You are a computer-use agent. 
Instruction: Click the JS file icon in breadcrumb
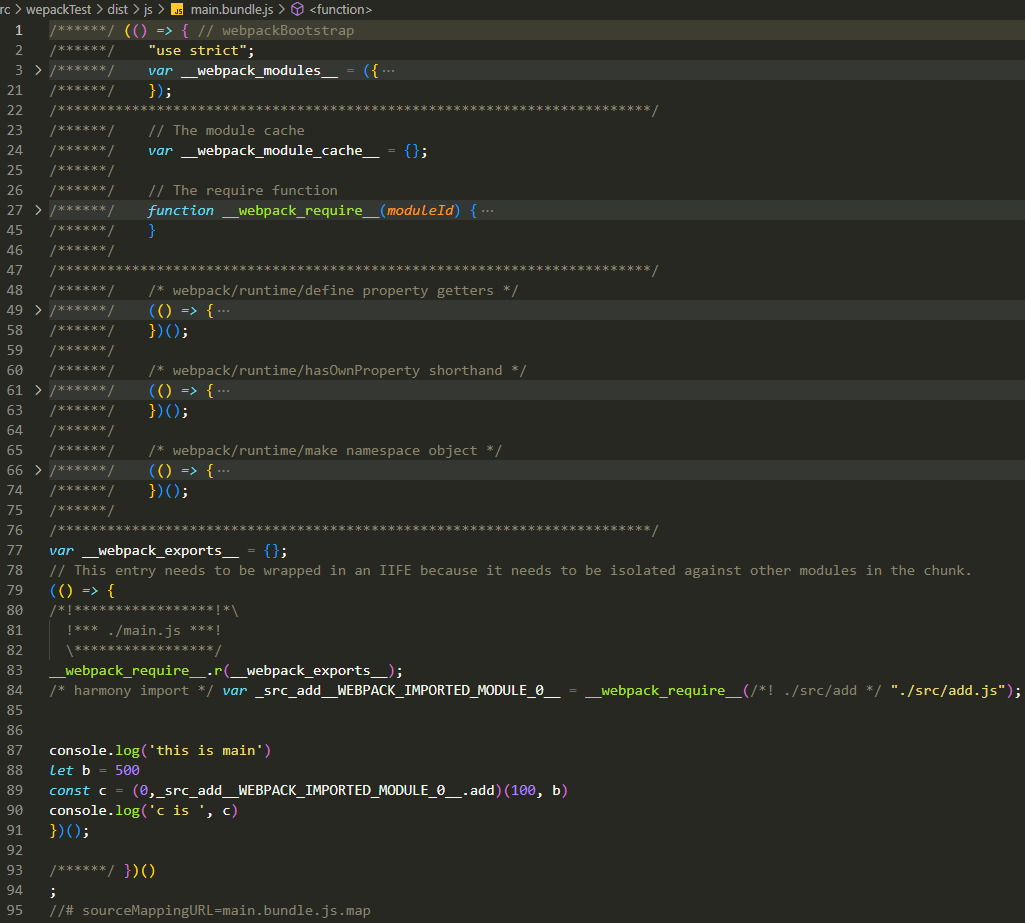177,9
